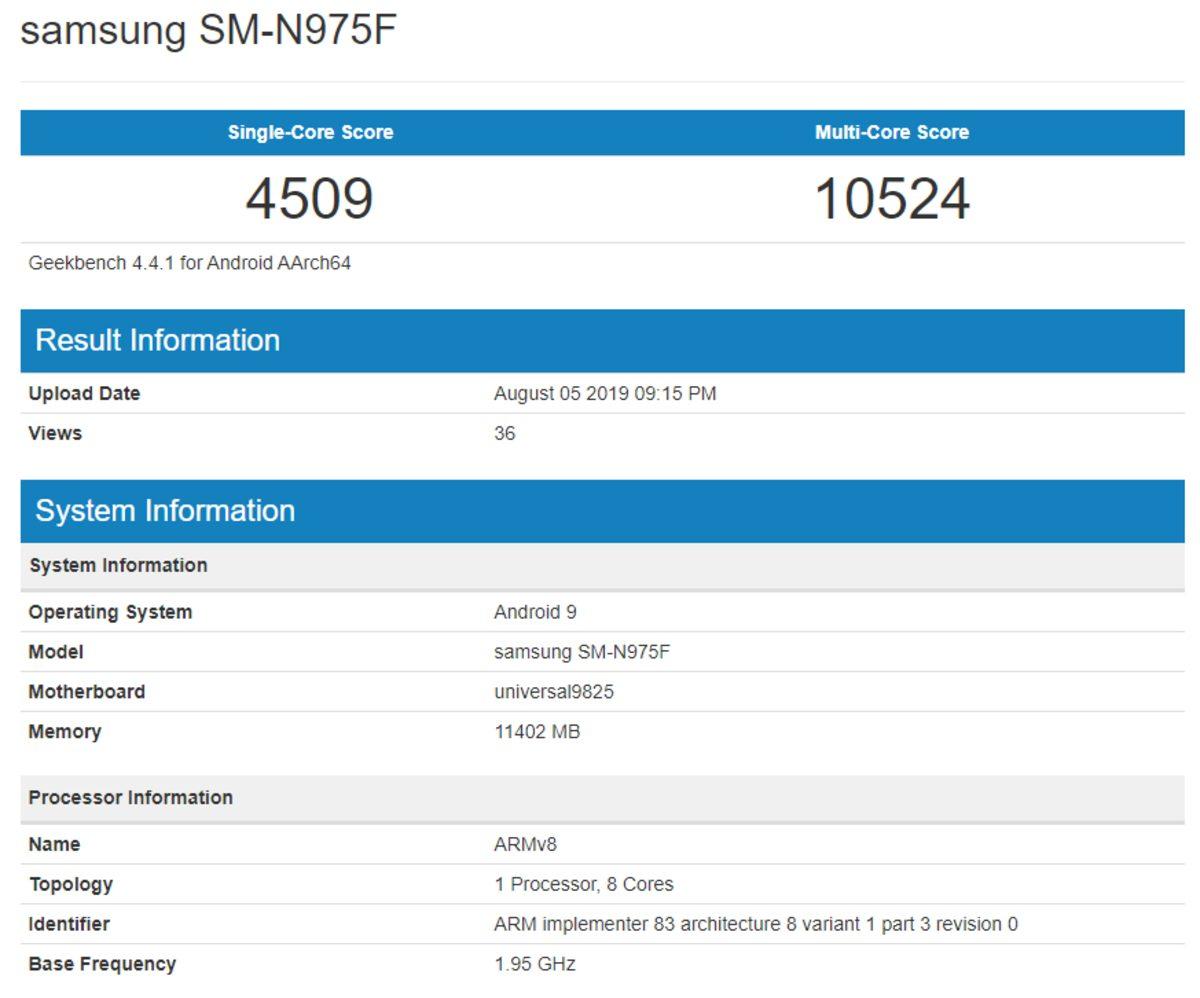Screen dimensions: 1200x998
Task: Click the Result Information section header
Action: pyautogui.click(x=157, y=340)
